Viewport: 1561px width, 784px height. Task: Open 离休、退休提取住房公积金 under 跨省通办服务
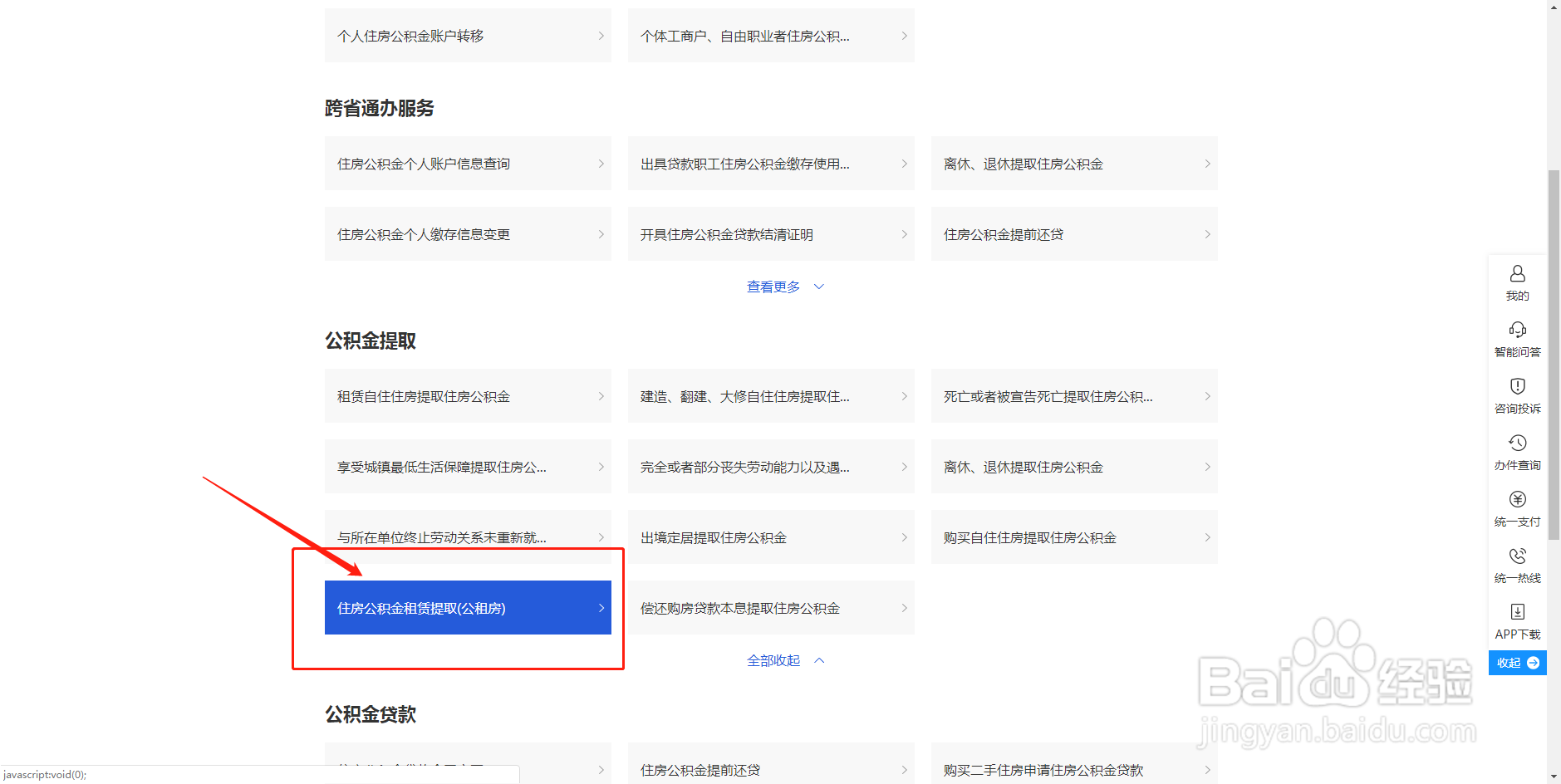coord(1074,164)
